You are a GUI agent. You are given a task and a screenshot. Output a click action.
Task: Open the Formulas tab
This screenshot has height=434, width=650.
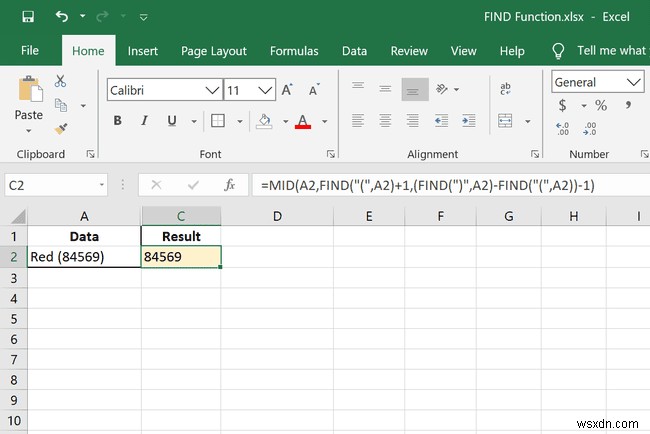(x=294, y=51)
